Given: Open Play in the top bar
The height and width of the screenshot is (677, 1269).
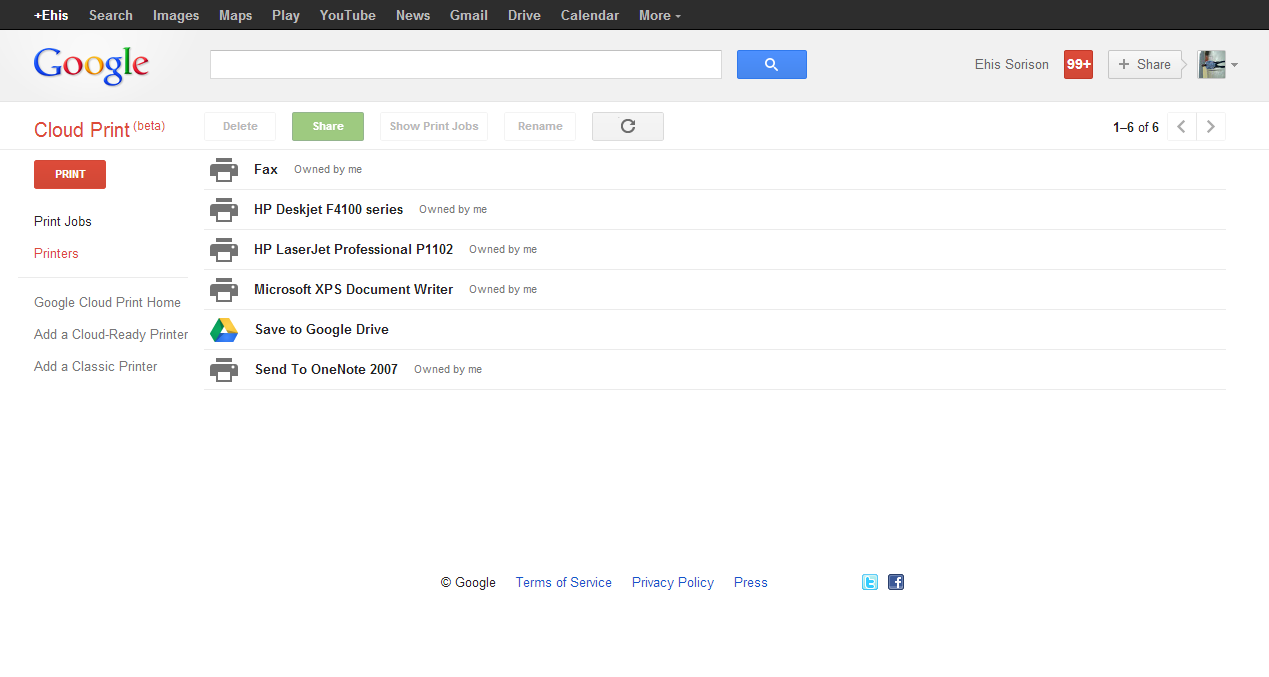Looking at the screenshot, I should point(286,15).
